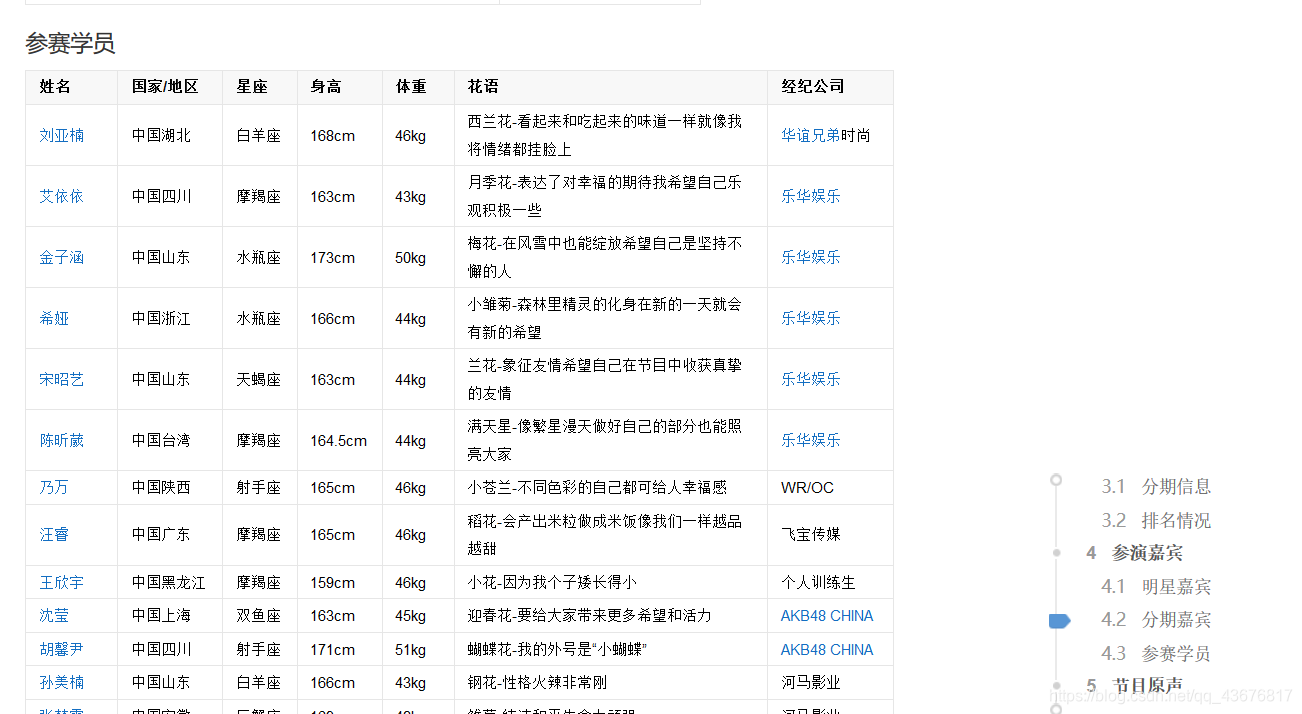
Task: Open the 宋昭艺 contestant page
Action: 62,379
